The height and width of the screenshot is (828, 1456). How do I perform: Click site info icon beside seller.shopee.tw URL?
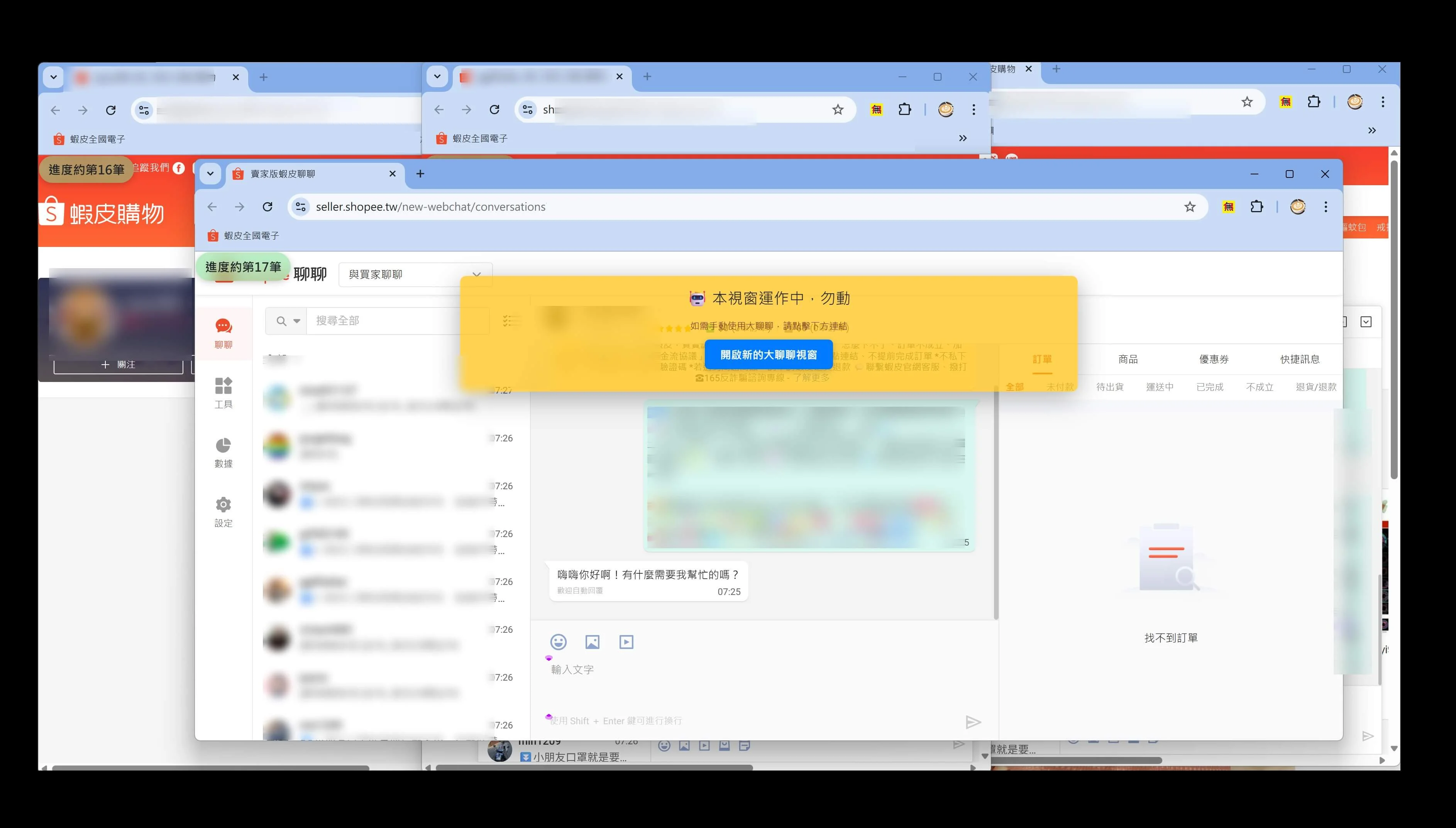pos(300,207)
